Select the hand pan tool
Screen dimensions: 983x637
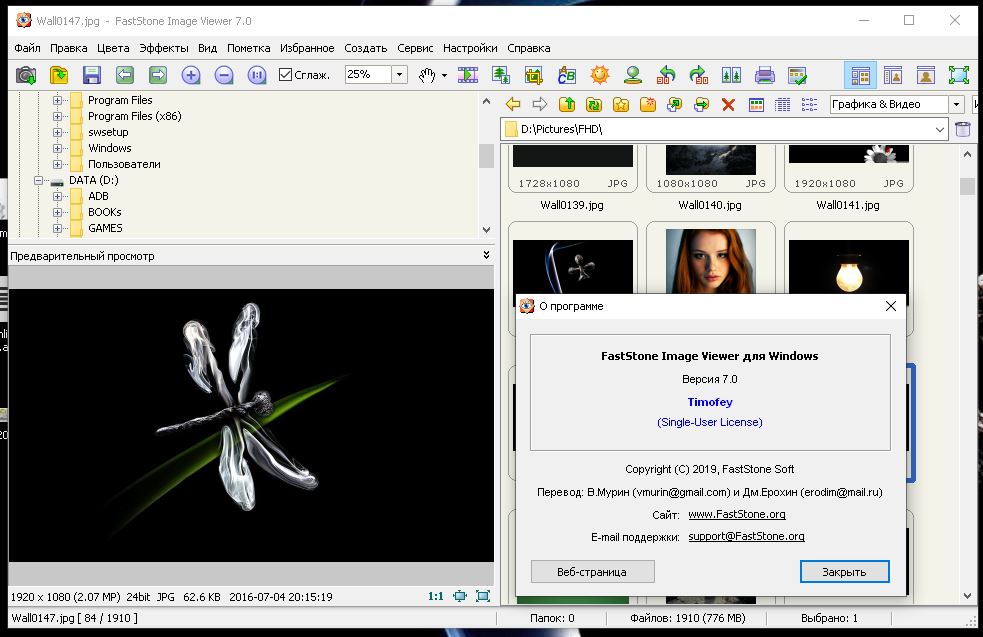[x=427, y=75]
